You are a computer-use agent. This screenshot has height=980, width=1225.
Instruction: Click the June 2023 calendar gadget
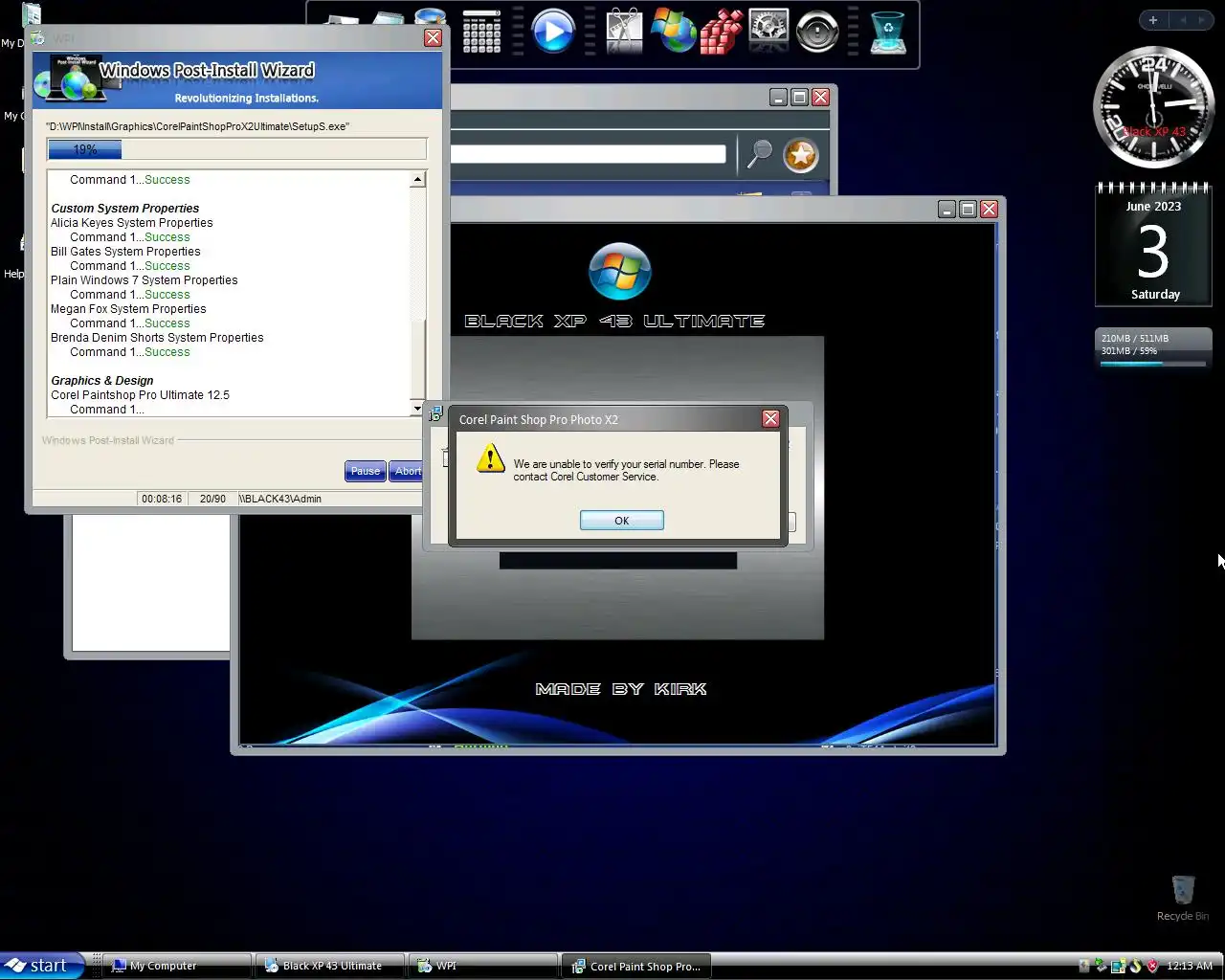[1153, 245]
